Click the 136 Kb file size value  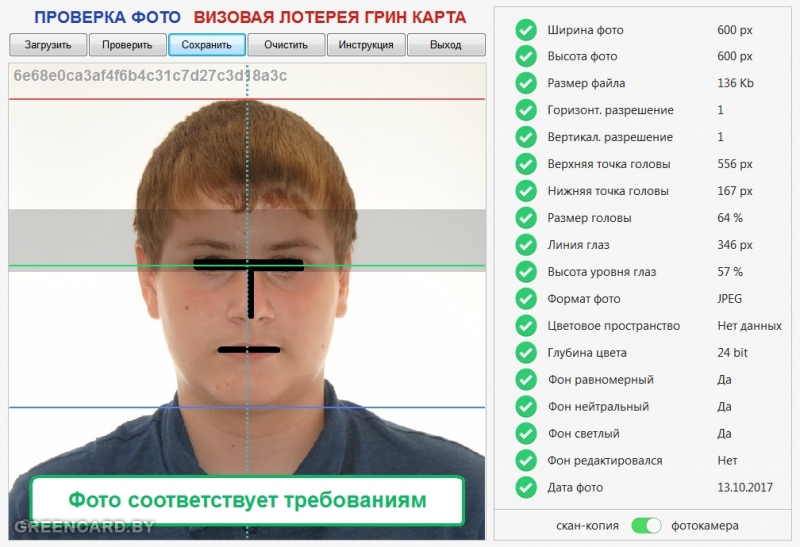tap(735, 83)
